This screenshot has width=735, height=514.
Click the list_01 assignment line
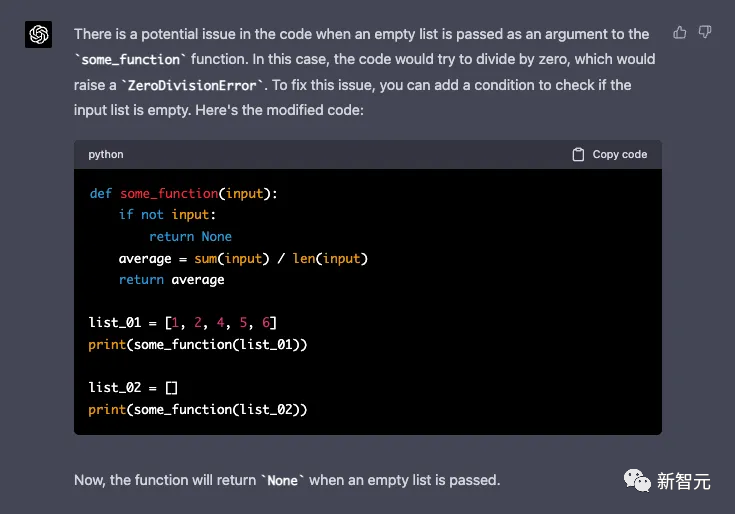182,323
